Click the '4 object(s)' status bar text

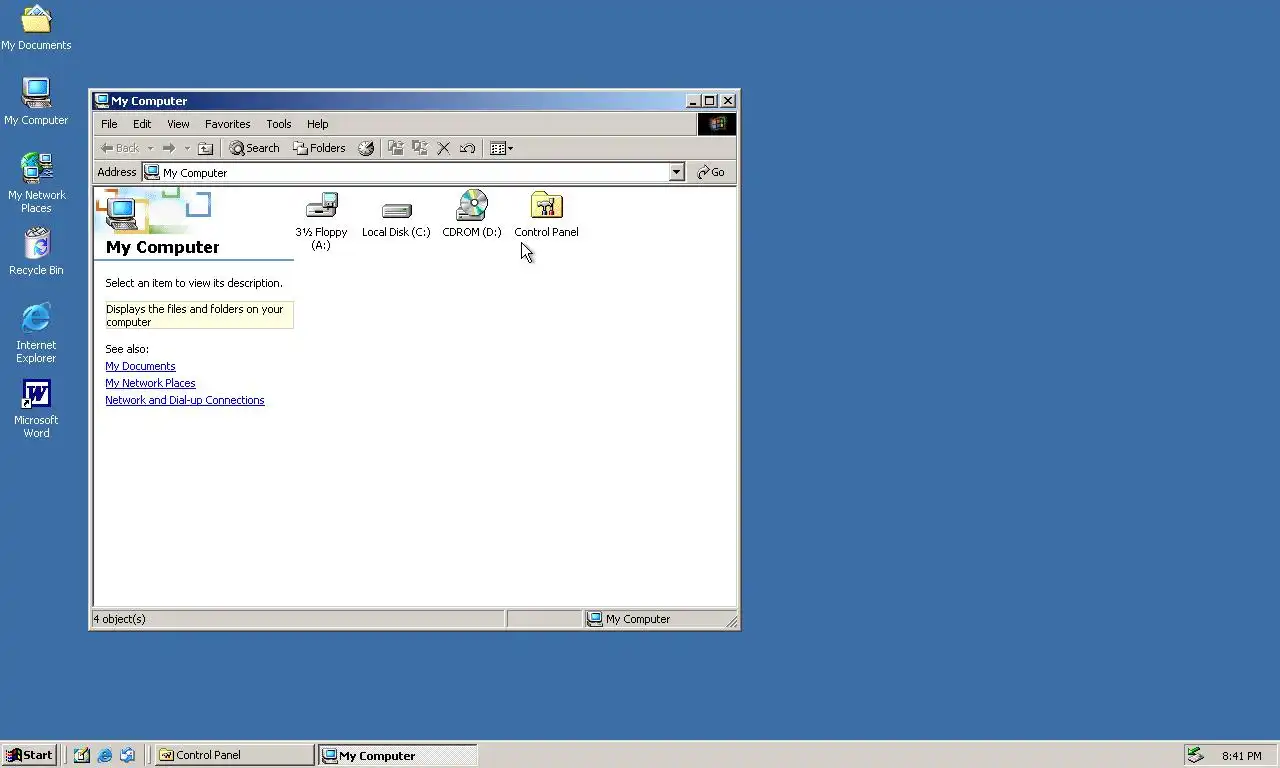point(119,619)
